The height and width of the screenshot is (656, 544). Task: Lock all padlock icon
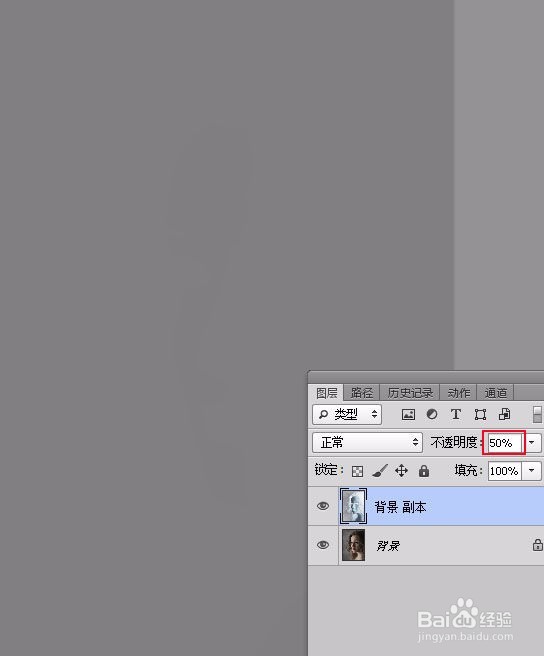tap(424, 471)
